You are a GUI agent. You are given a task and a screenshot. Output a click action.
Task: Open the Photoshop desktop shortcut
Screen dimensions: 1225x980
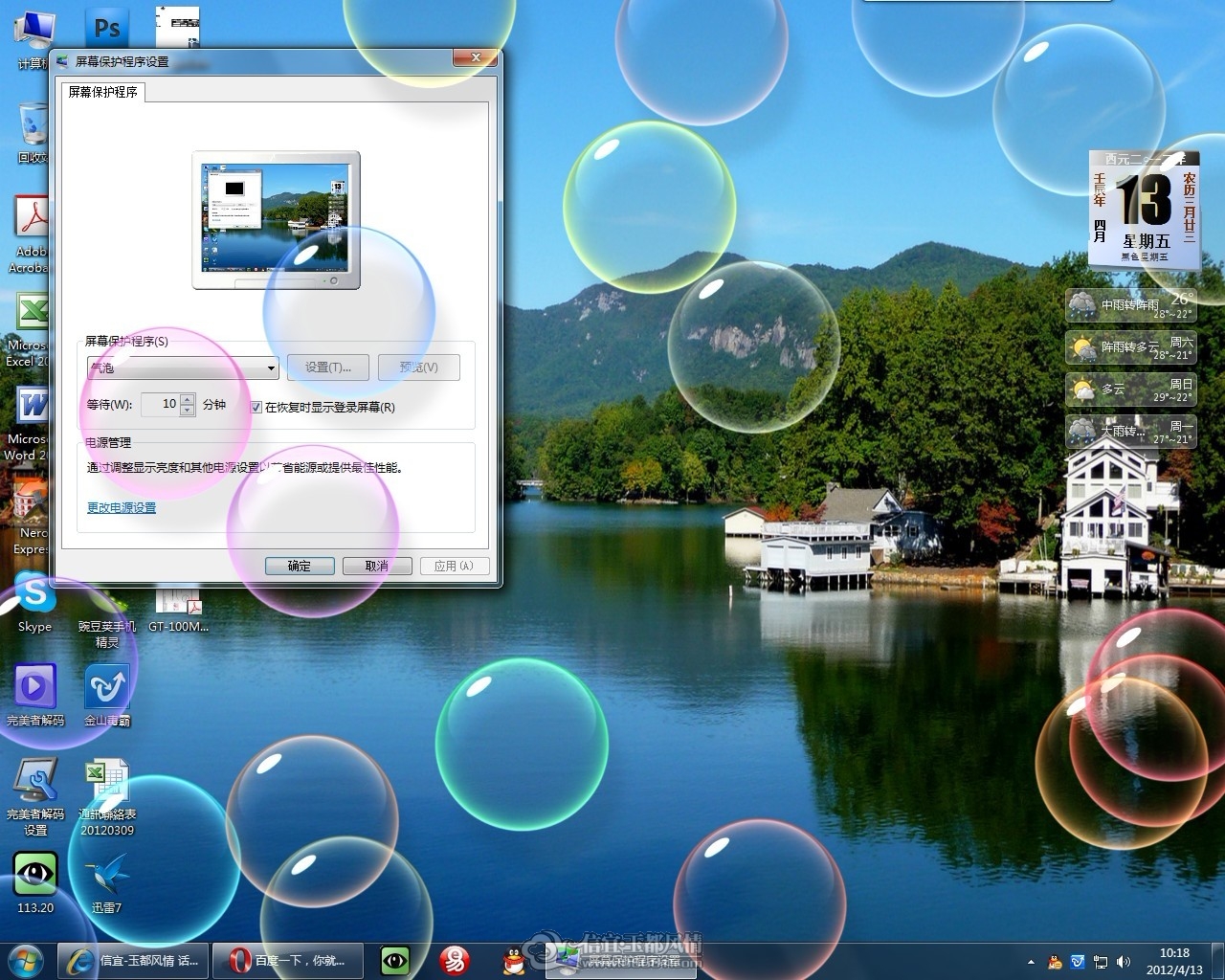click(107, 27)
